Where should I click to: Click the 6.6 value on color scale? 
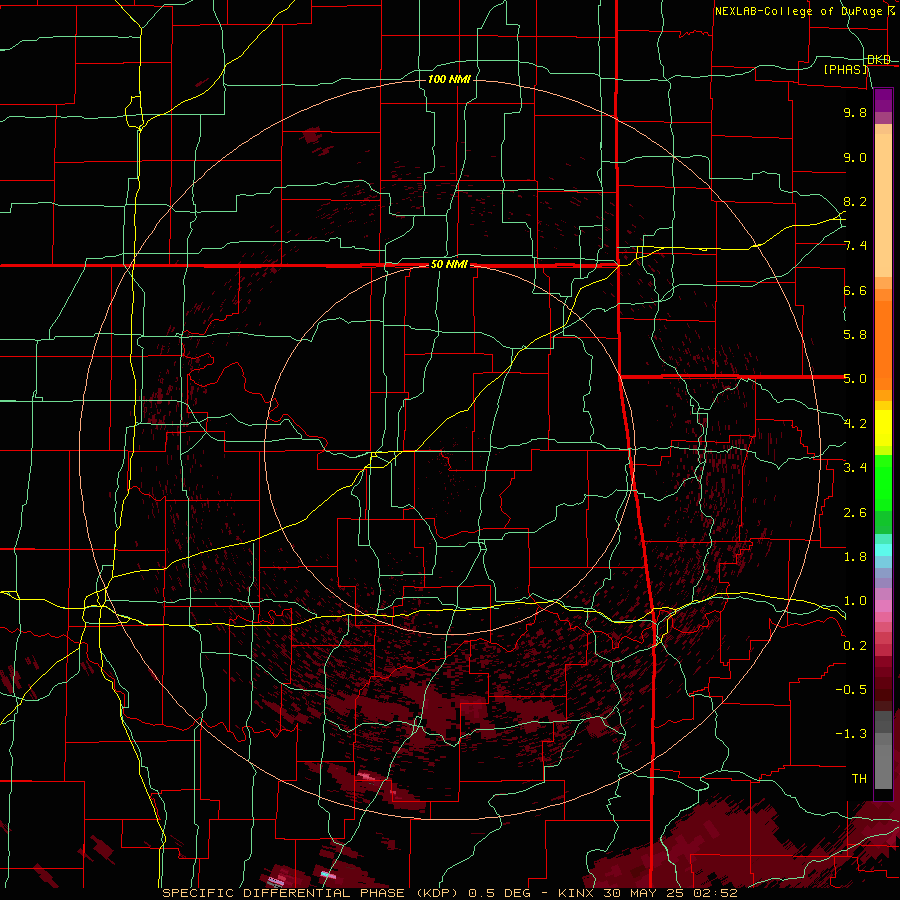click(855, 290)
